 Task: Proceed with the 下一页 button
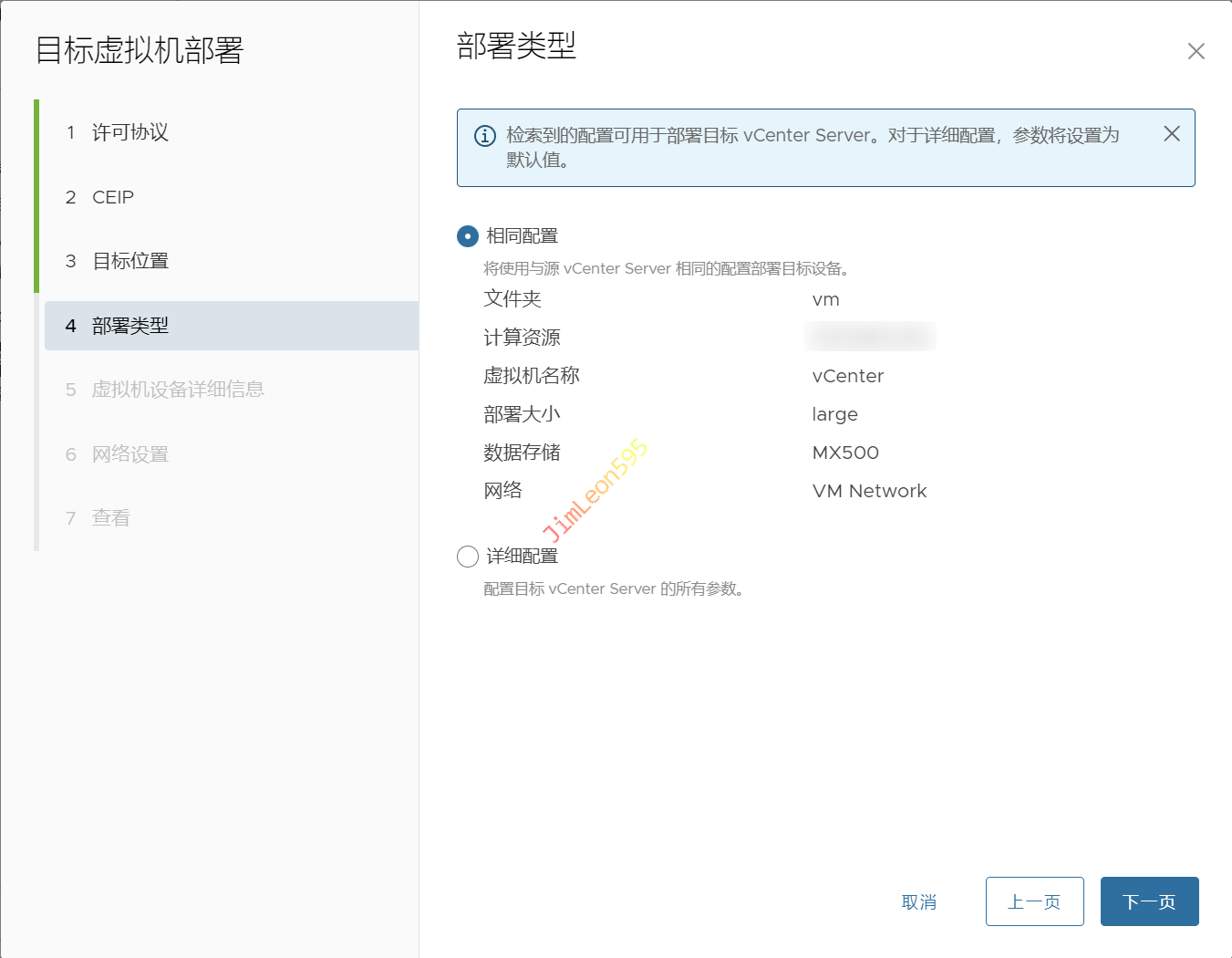1149,901
